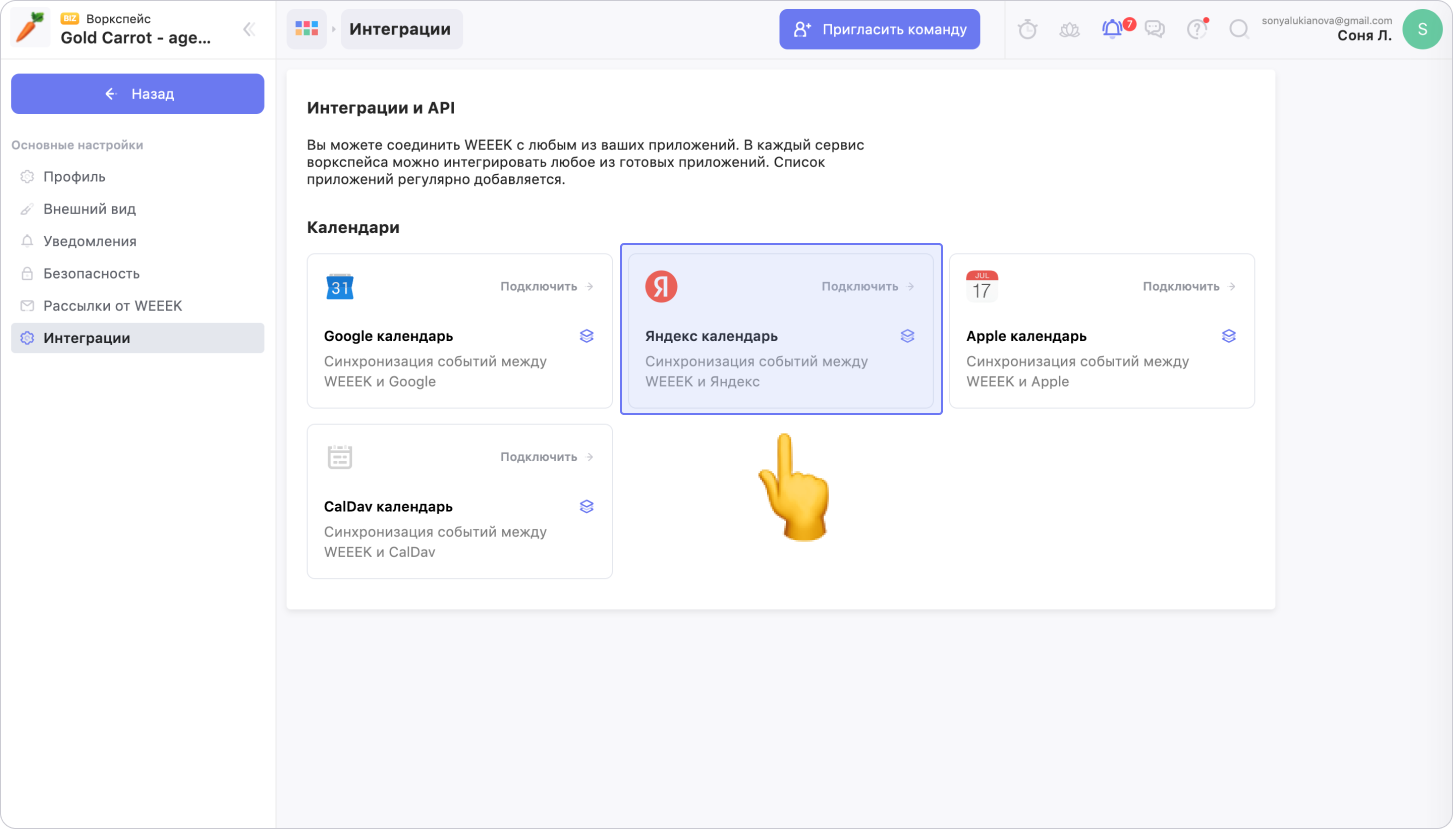Open the Gold Carrot workspace name
1453x829 pixels.
pyautogui.click(x=136, y=38)
